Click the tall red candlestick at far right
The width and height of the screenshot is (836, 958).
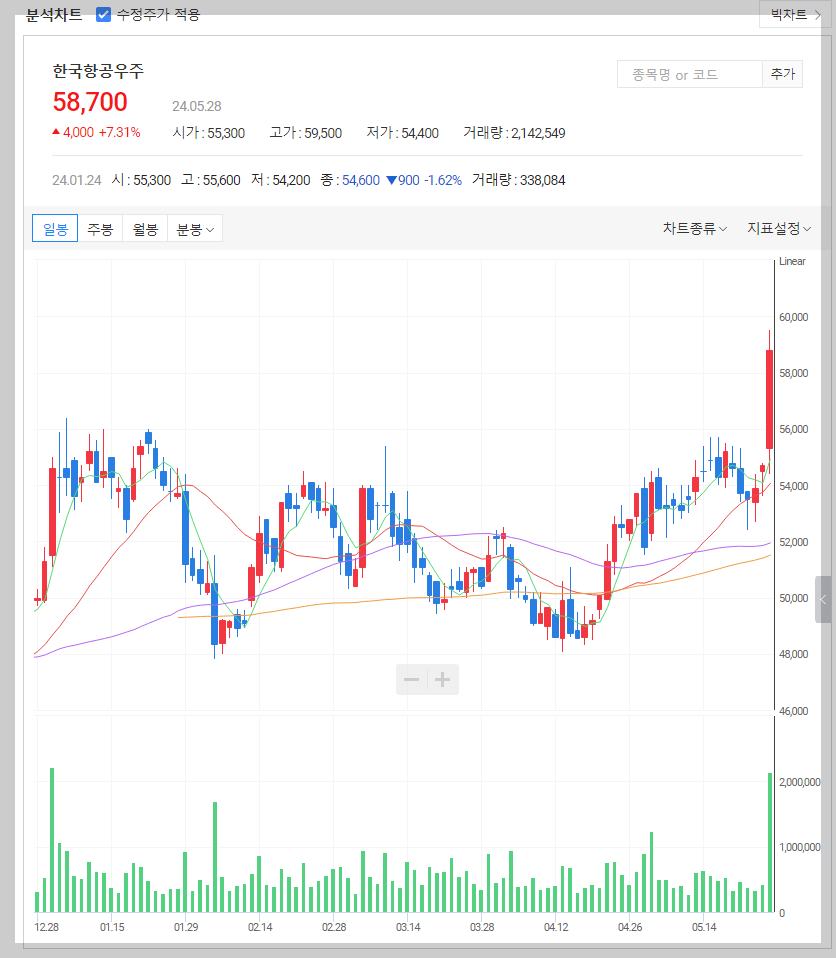(769, 400)
